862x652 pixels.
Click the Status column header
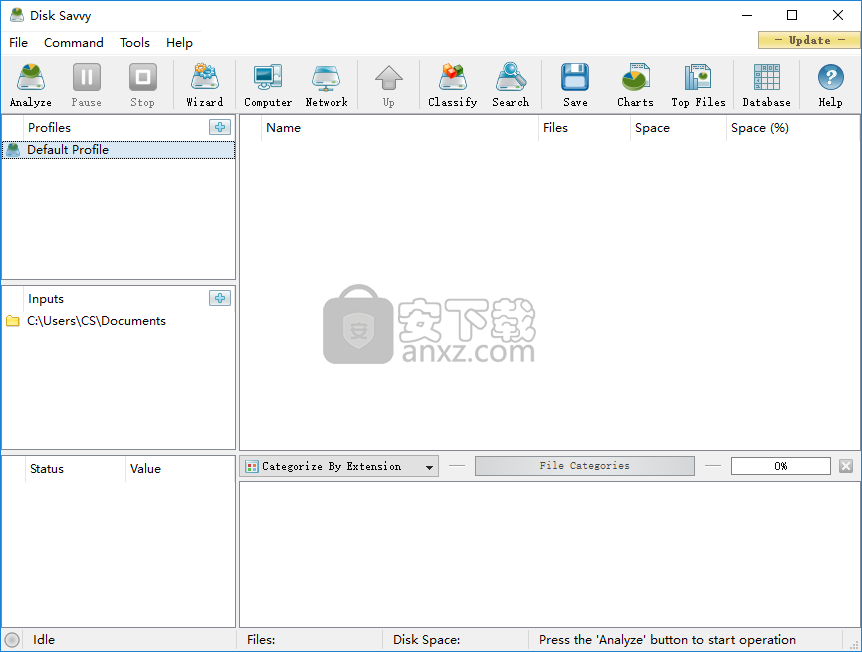tap(75, 468)
